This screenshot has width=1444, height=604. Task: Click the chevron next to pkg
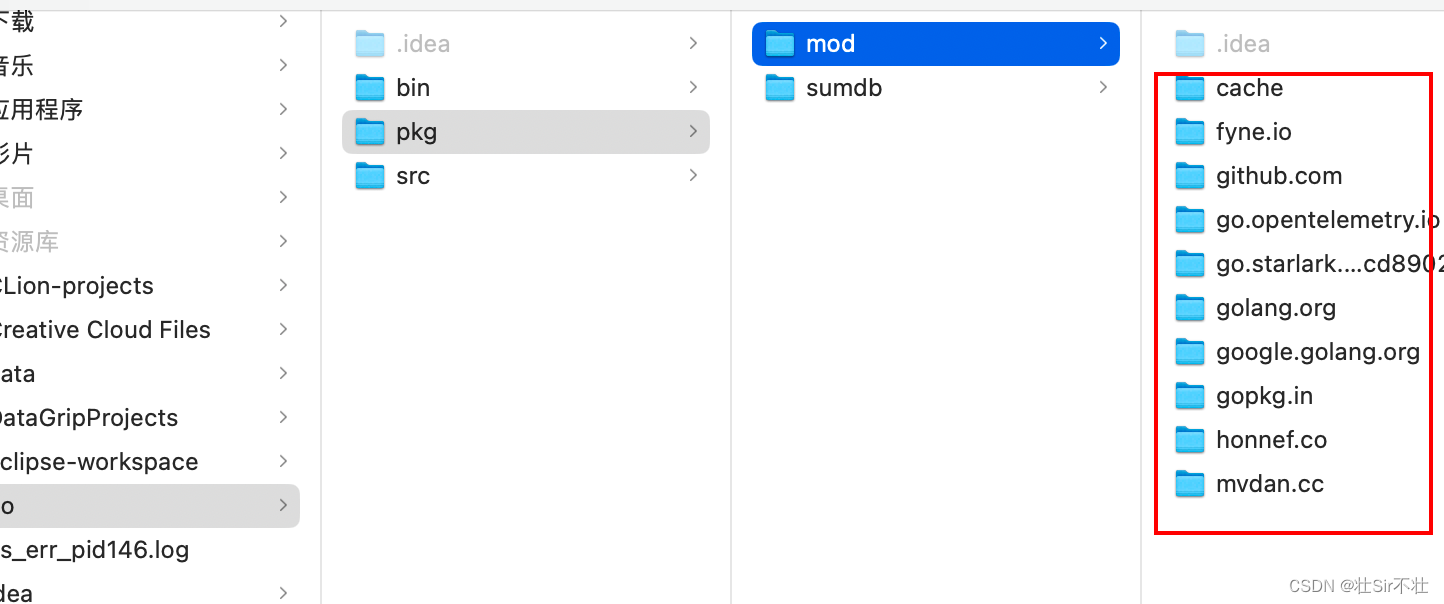click(692, 131)
